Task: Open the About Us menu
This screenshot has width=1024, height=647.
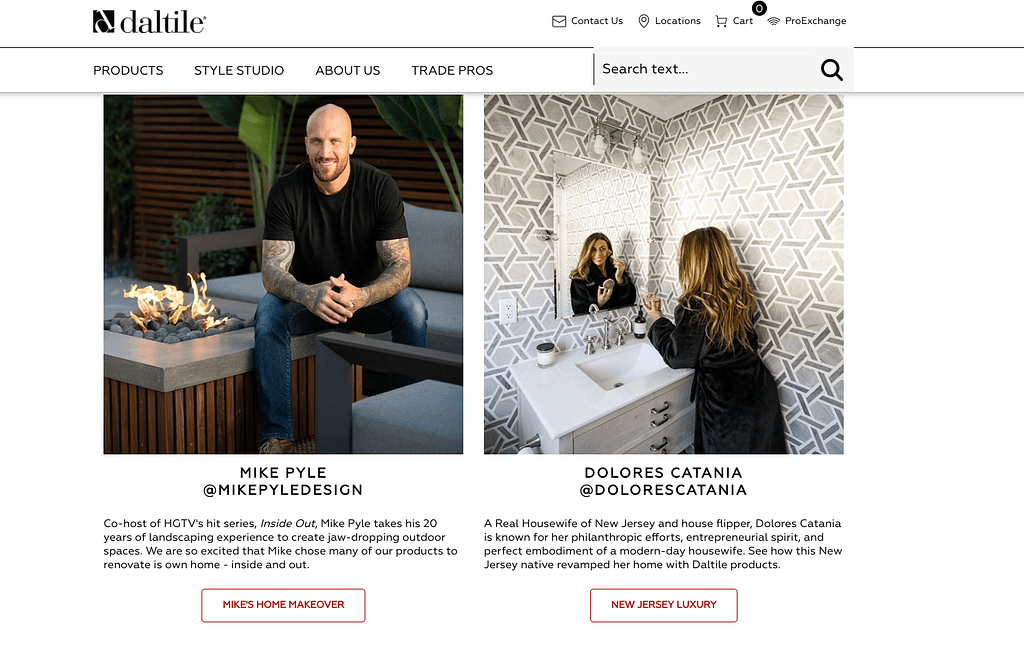Action: pyautogui.click(x=347, y=71)
